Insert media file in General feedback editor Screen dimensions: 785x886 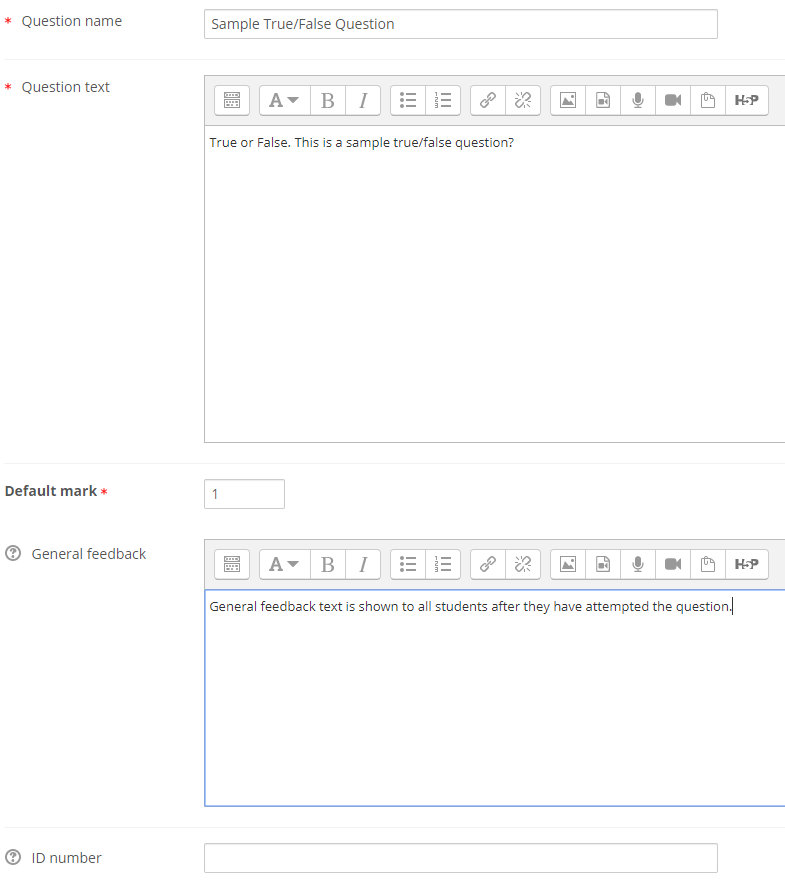[x=603, y=564]
